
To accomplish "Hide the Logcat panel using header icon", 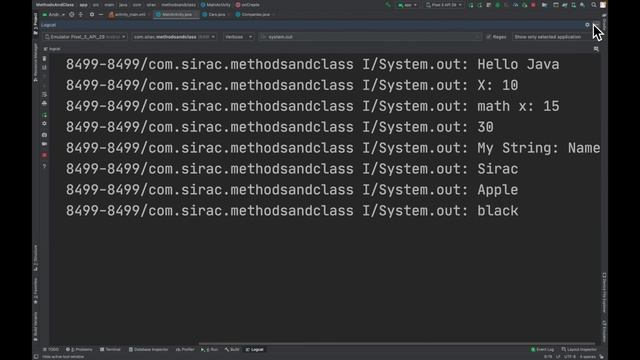I will pyautogui.click(x=596, y=25).
